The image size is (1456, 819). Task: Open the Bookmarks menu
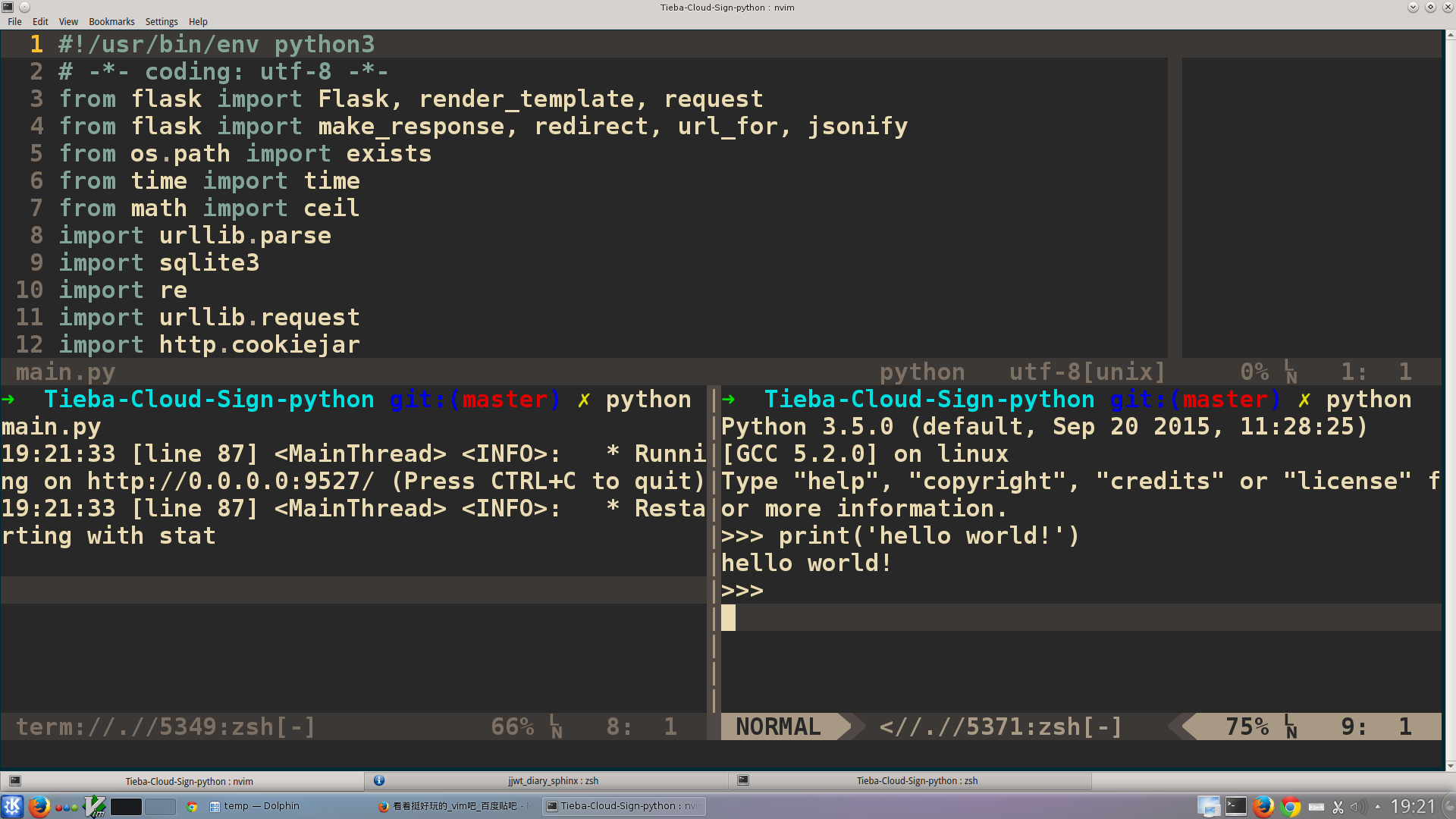[x=111, y=22]
